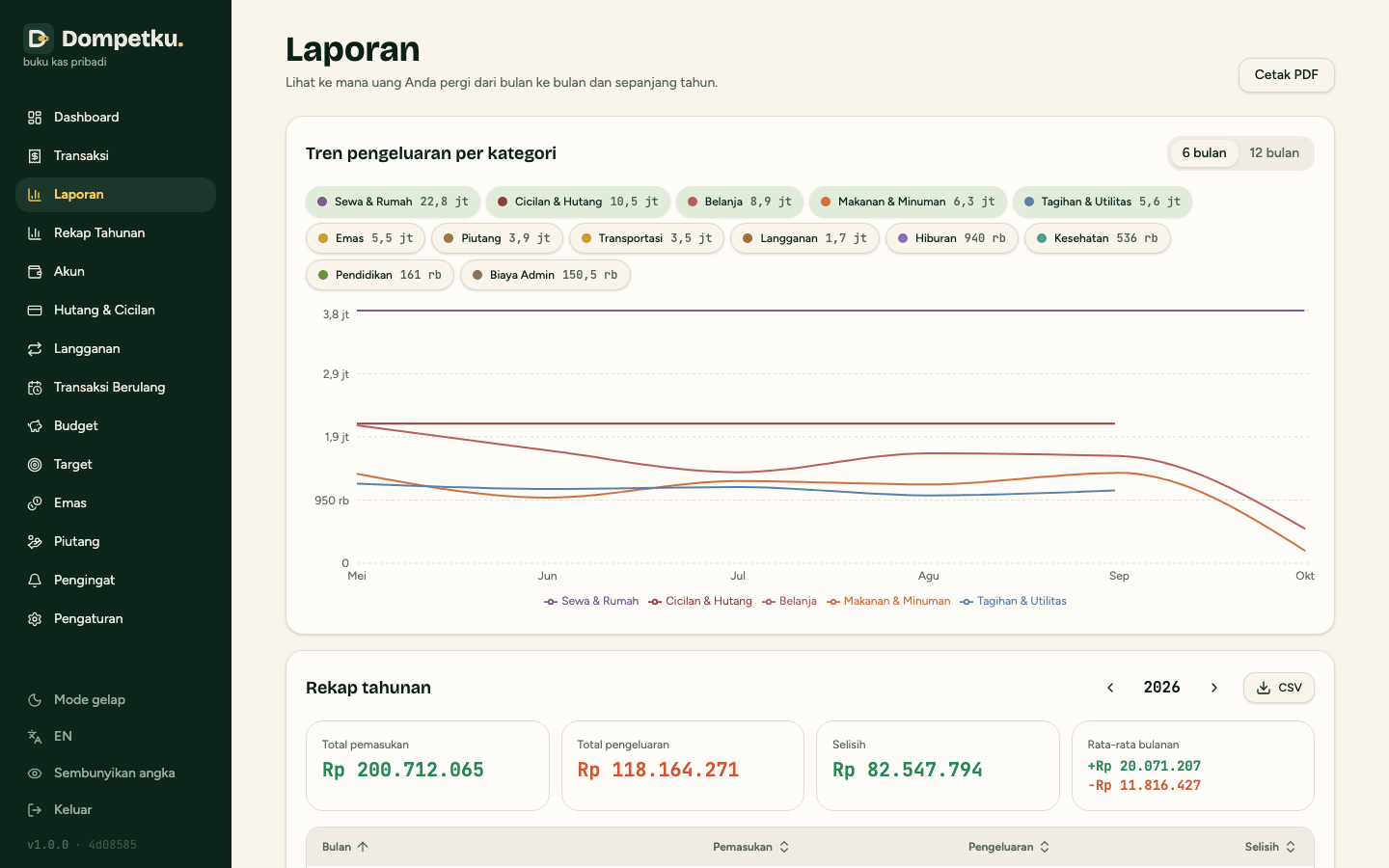The width and height of the screenshot is (1389, 868).
Task: Click the Piutang hand-coins icon
Action: coord(35,542)
